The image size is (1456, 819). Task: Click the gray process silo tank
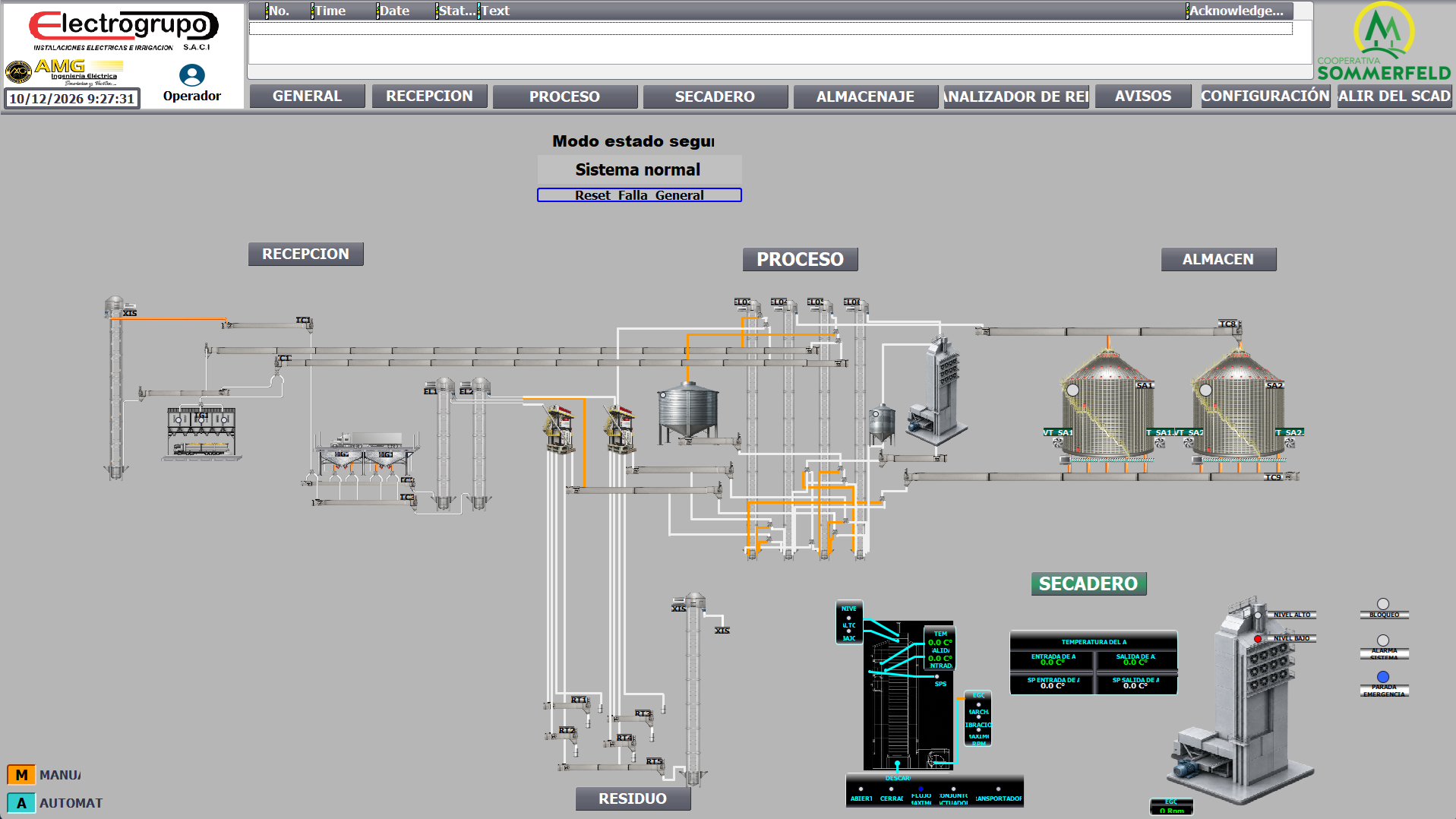point(688,413)
